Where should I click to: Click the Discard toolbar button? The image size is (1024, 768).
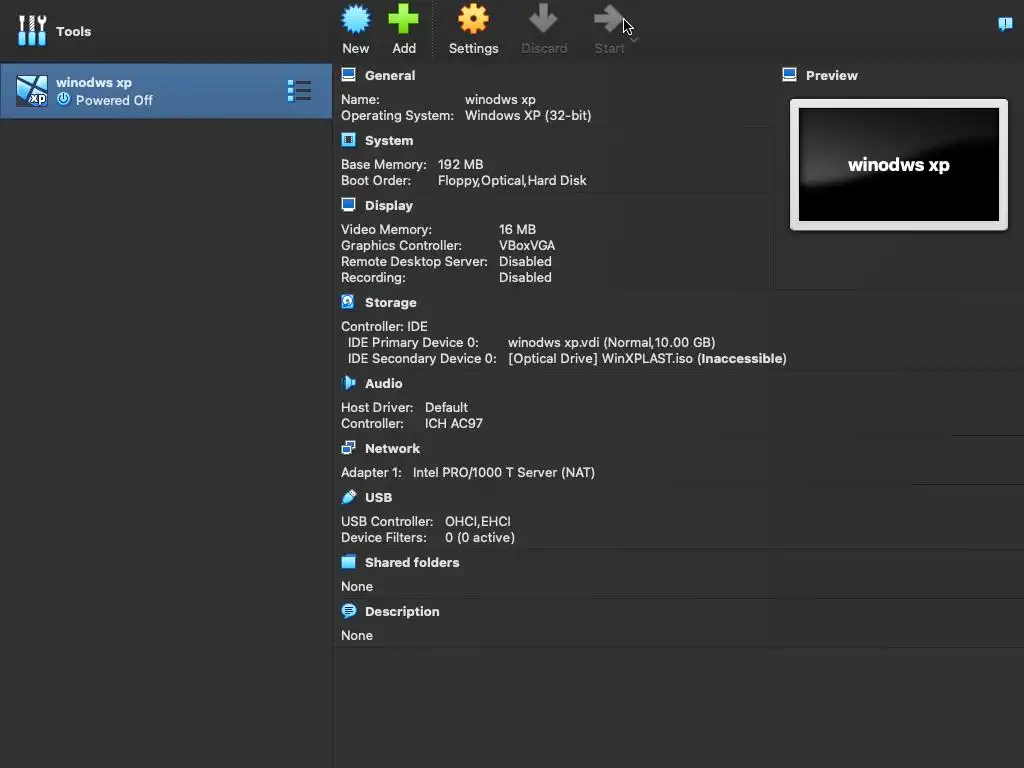pyautogui.click(x=543, y=30)
